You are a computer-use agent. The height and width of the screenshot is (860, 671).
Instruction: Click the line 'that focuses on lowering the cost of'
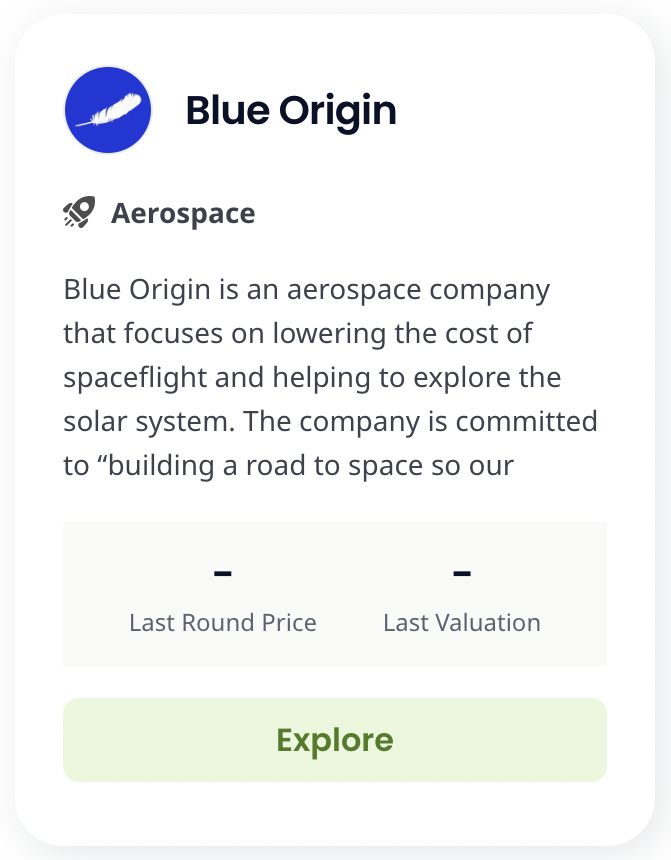(x=298, y=333)
